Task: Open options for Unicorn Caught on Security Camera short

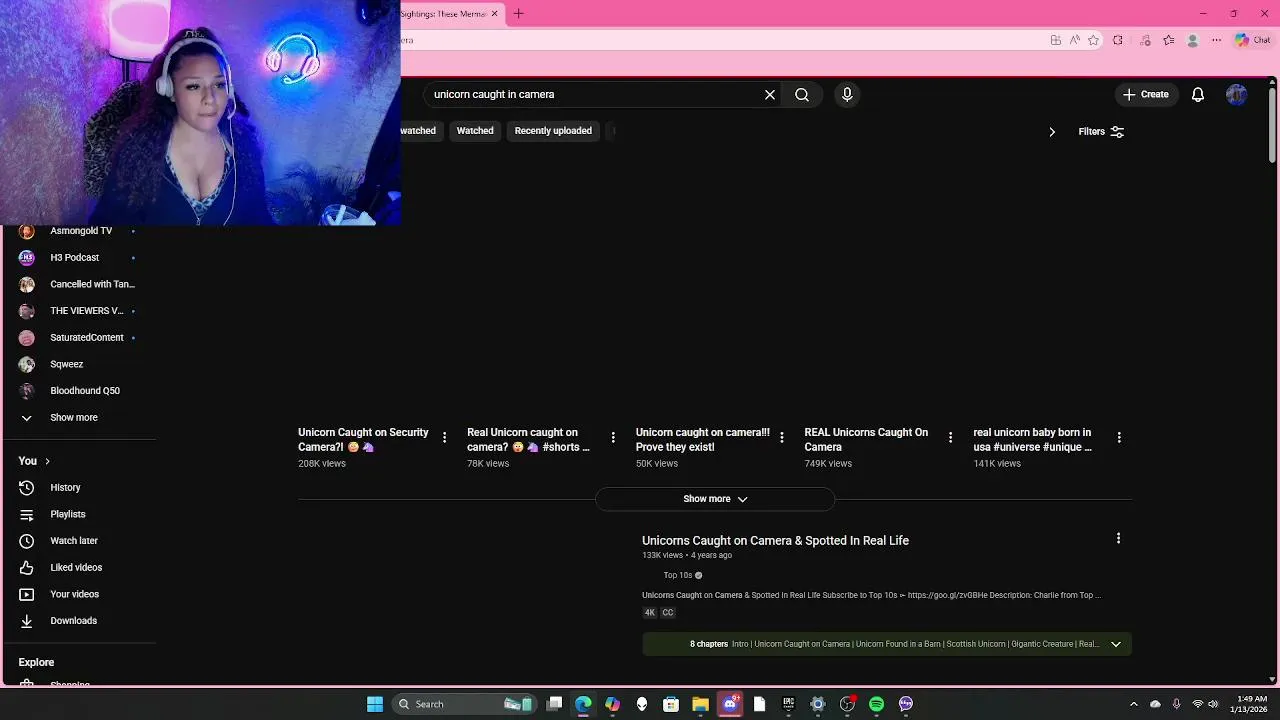Action: [444, 437]
